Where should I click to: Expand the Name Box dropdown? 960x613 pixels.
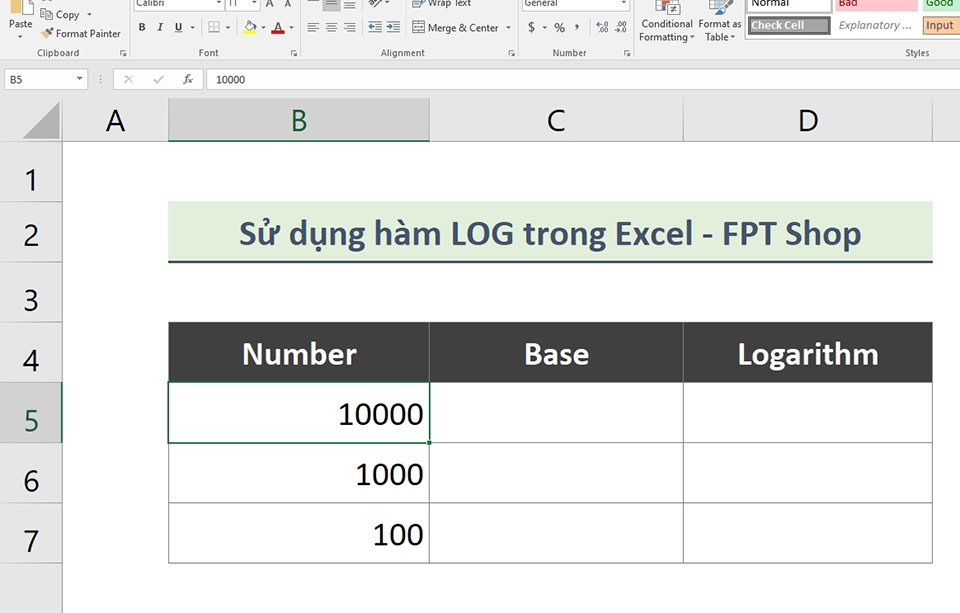coord(79,78)
